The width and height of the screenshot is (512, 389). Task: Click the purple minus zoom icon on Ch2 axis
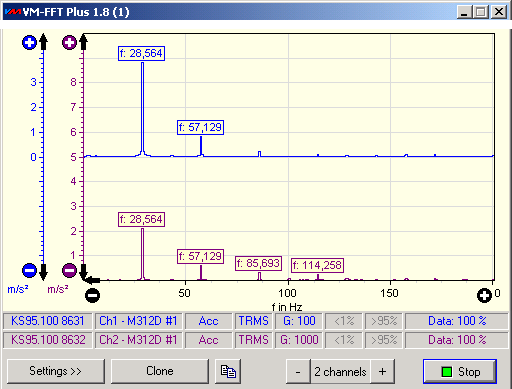point(69,270)
